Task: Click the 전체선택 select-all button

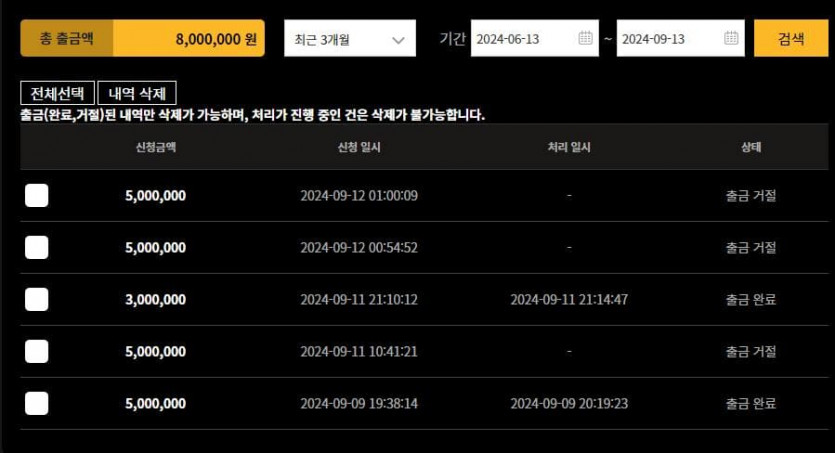Action: click(x=58, y=93)
